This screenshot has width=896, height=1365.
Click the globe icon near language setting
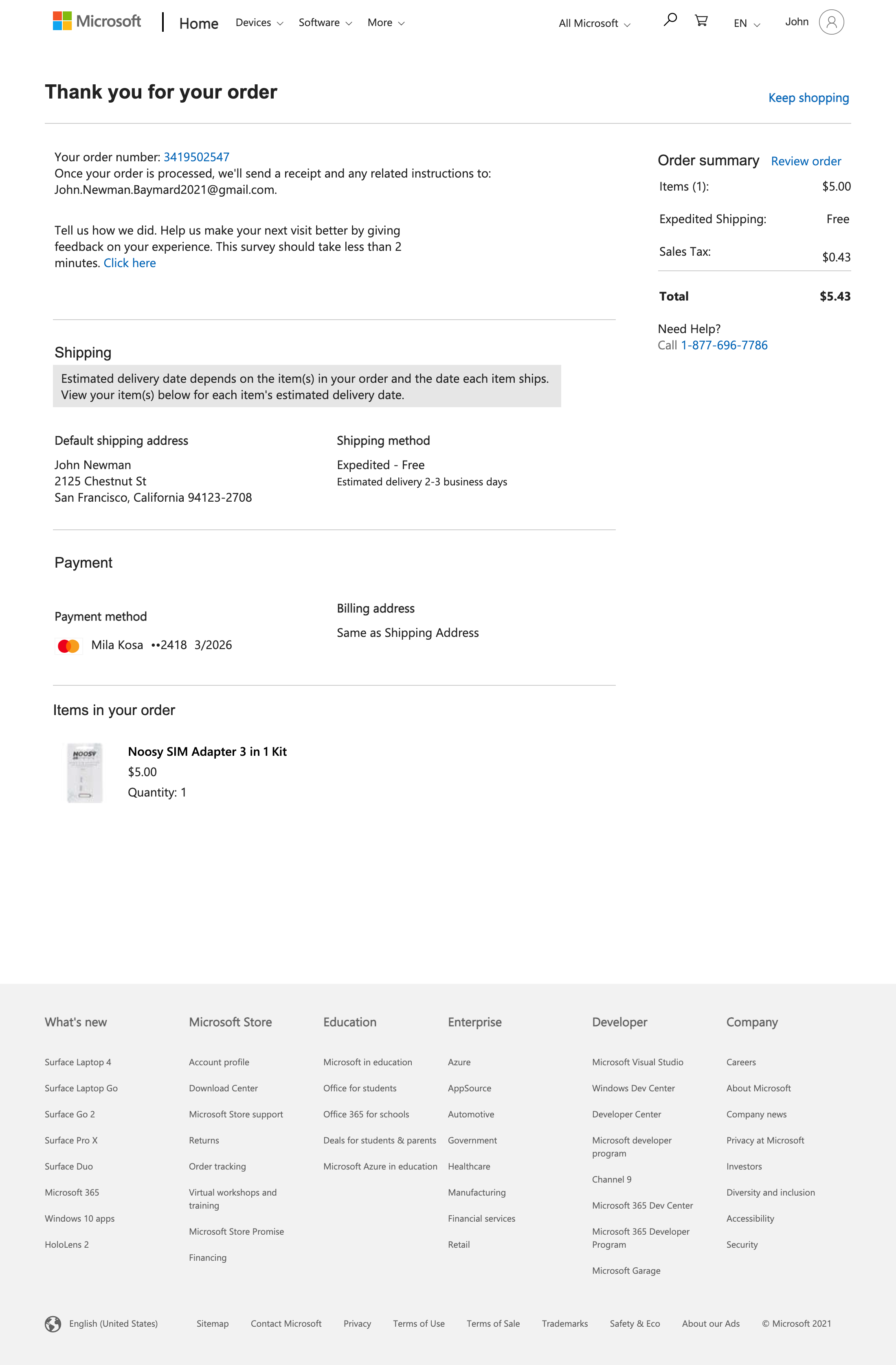click(x=53, y=1323)
